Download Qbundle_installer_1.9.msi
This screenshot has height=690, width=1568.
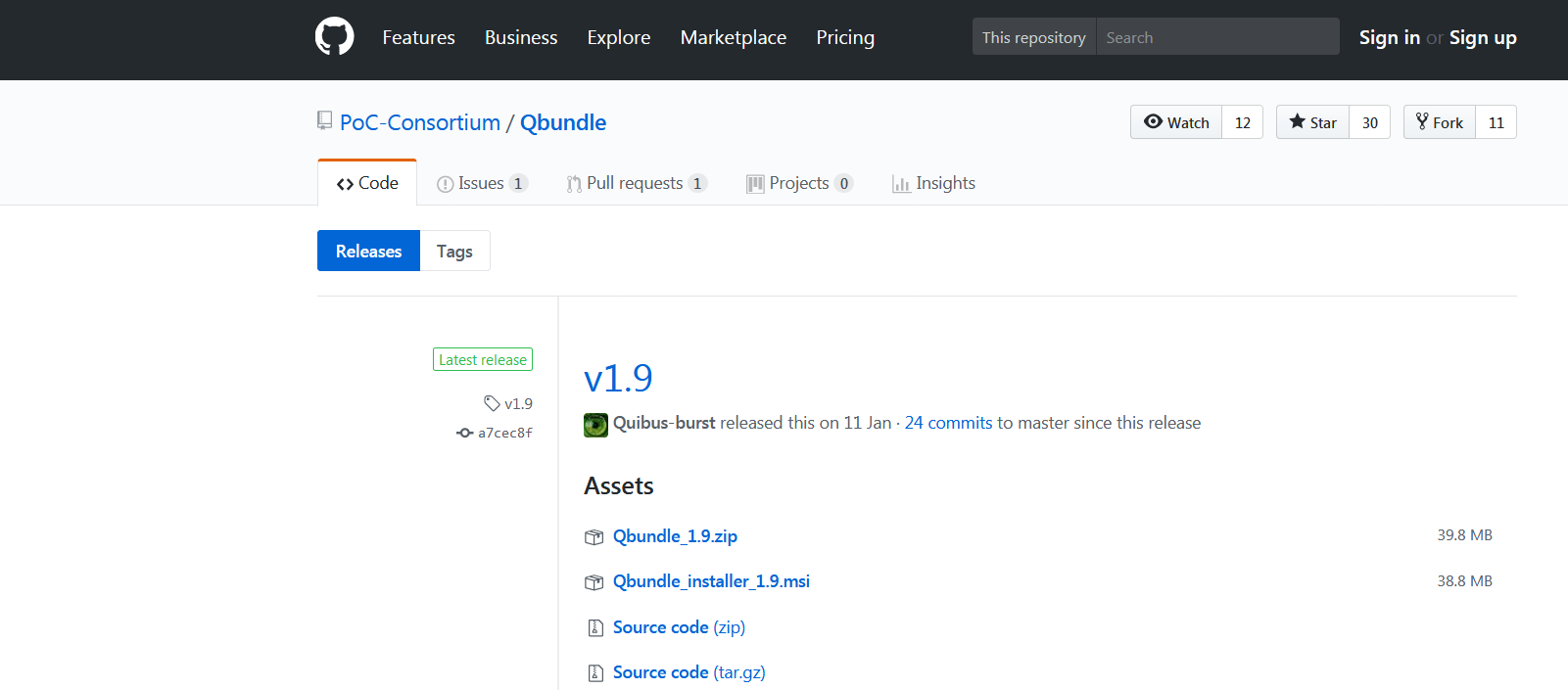[711, 581]
